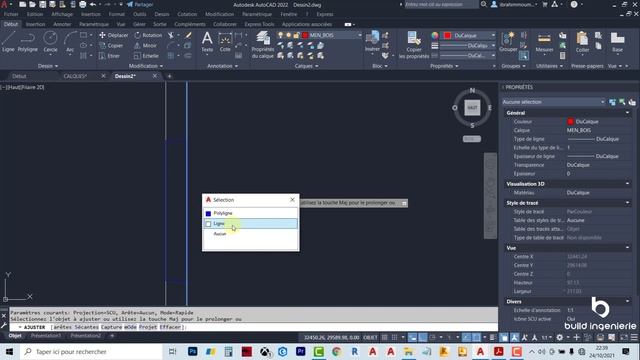Select the Cercle drawing tool
The image size is (640, 360).
pos(50,42)
